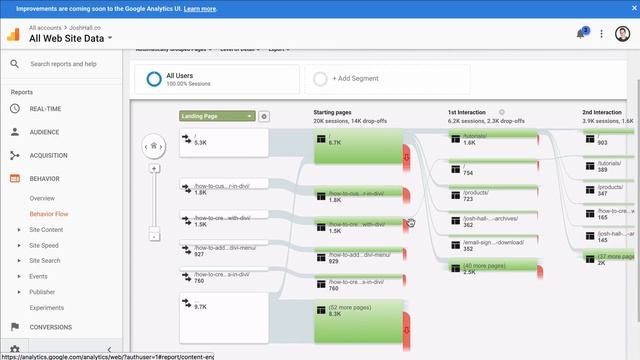640x360 pixels.
Task: Click the red drop-off on 6.7K node
Action: (x=407, y=157)
